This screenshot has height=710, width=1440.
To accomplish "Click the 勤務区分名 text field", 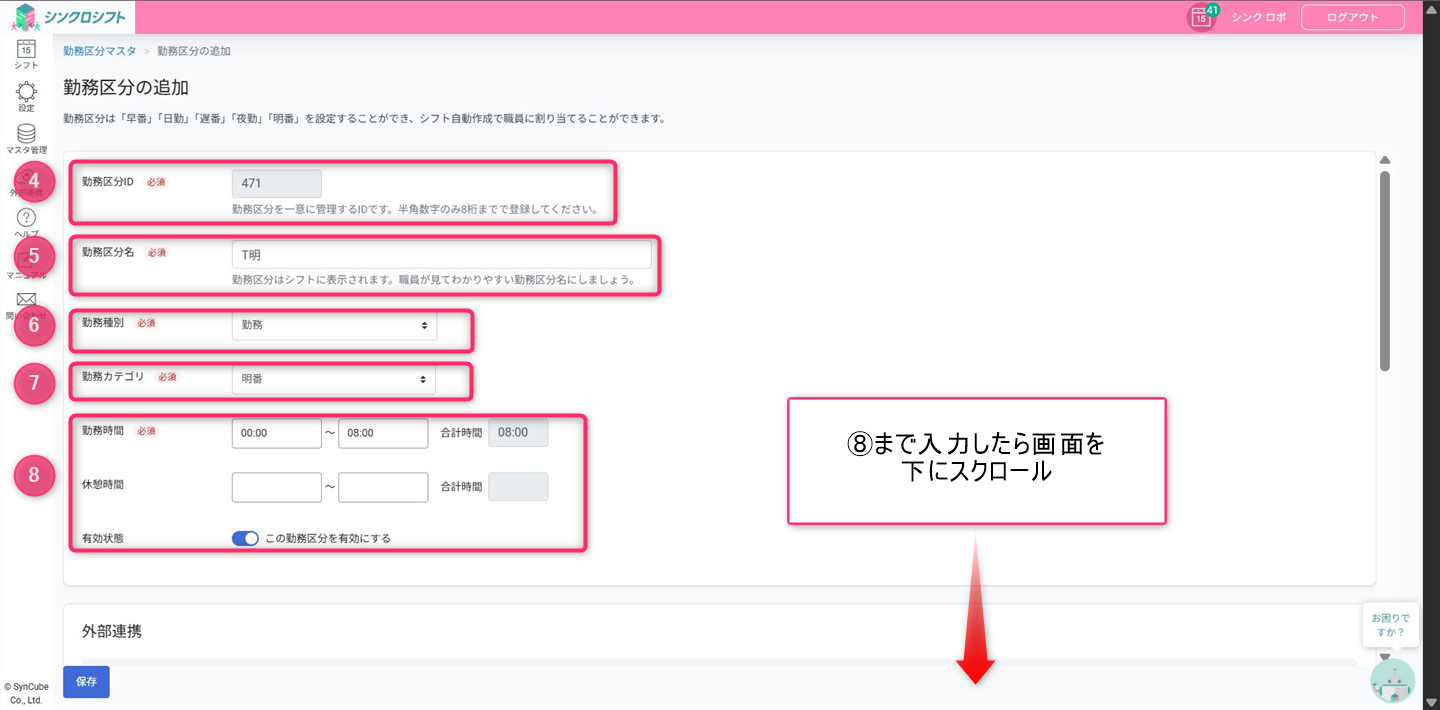I will click(x=441, y=255).
